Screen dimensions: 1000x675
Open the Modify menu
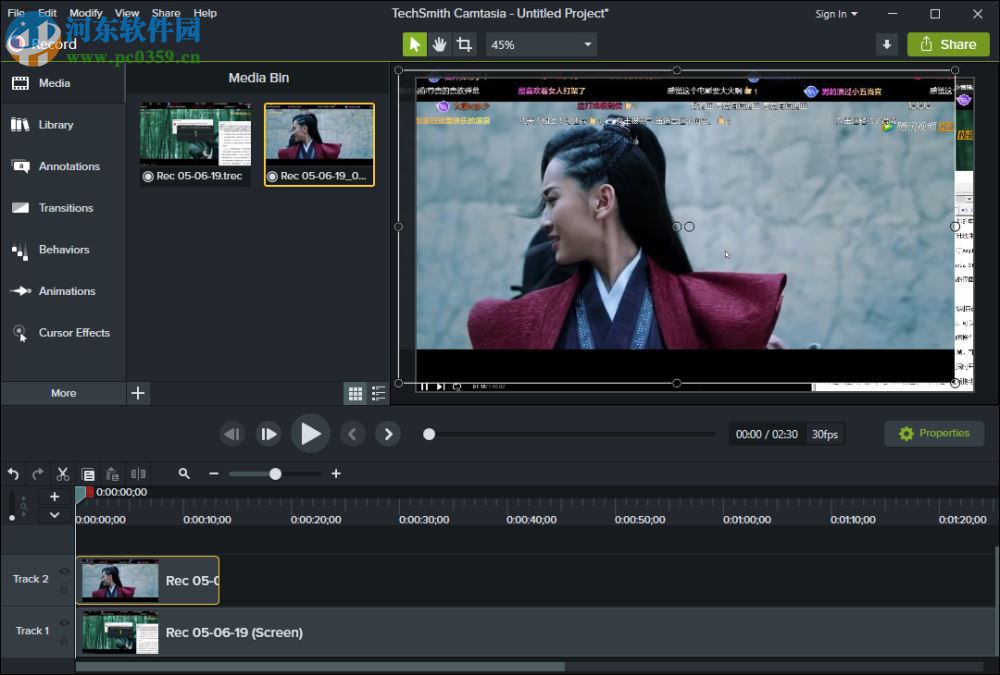(86, 13)
